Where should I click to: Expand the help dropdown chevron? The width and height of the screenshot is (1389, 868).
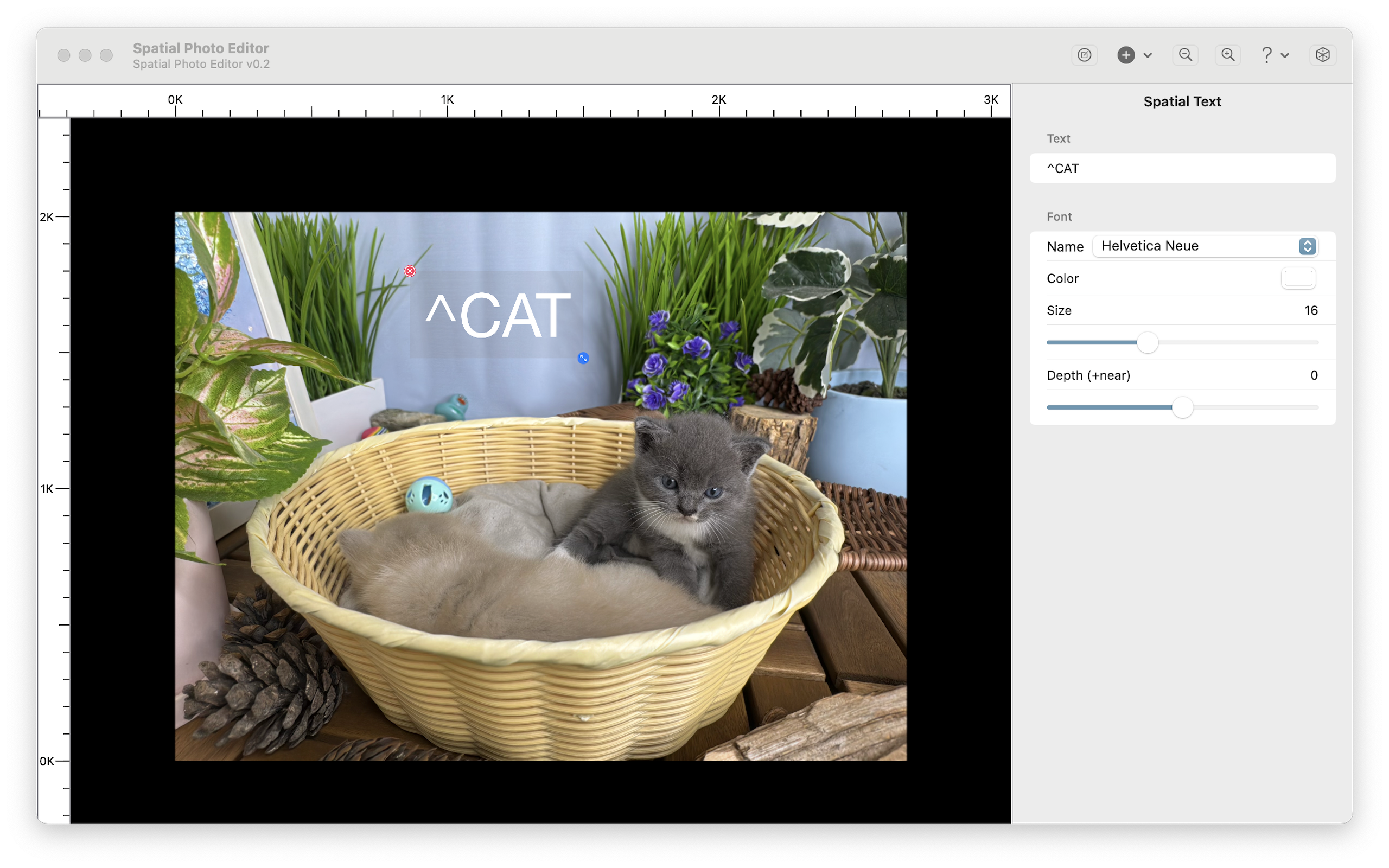click(1285, 56)
